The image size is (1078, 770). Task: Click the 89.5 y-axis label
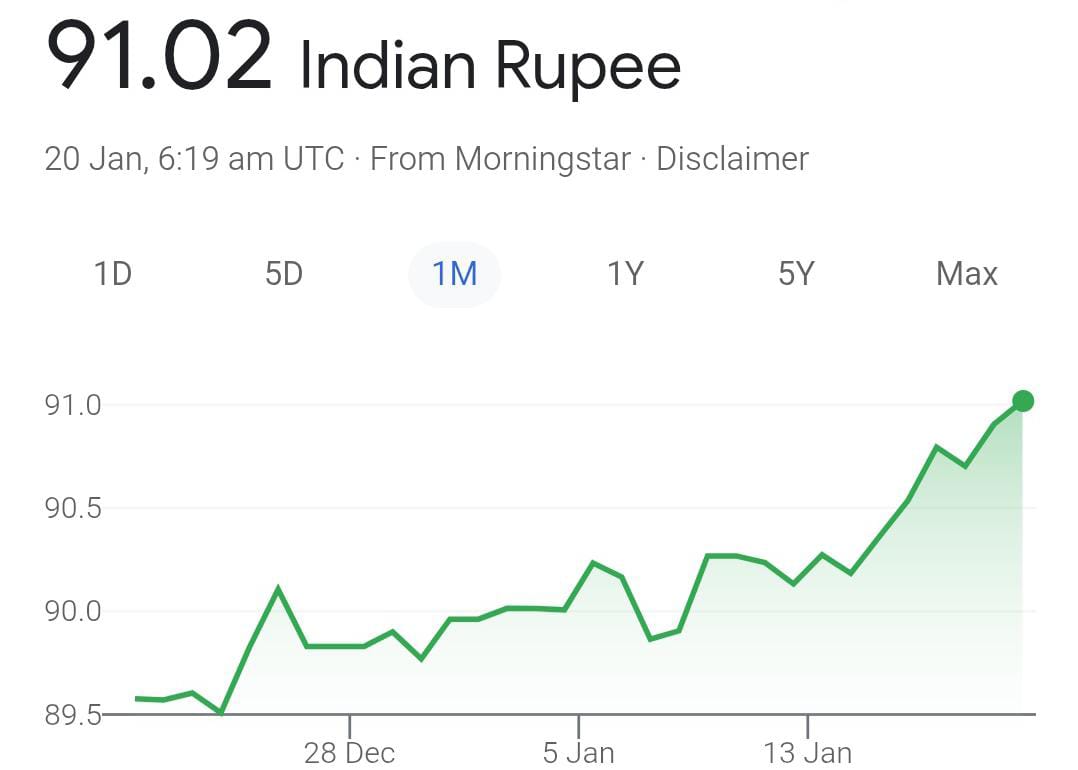(x=74, y=714)
